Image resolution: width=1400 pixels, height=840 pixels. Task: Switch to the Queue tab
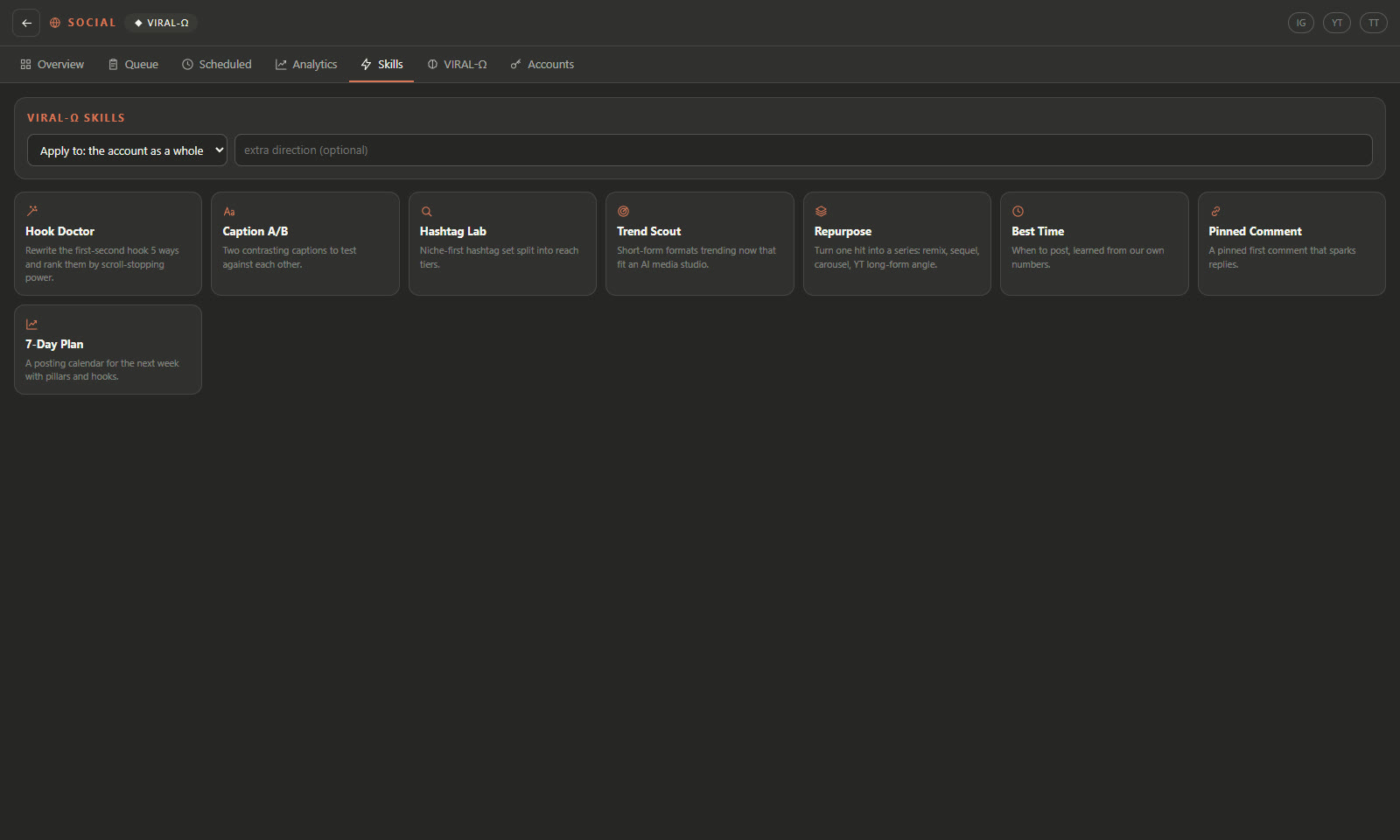click(x=133, y=65)
